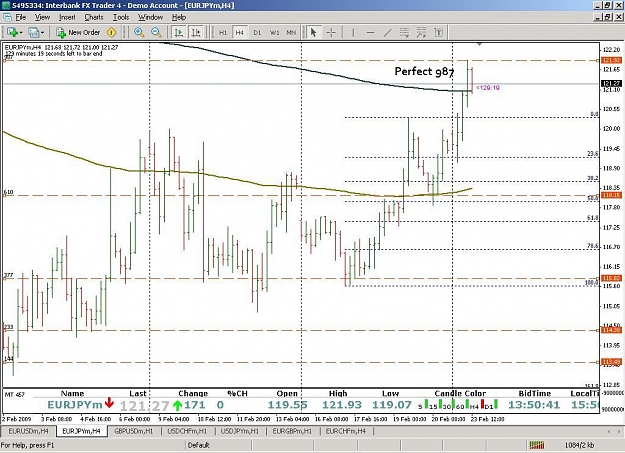Click the 1084/2 kb traffic indicator
Viewport: 625px width, 453px height.
click(579, 445)
